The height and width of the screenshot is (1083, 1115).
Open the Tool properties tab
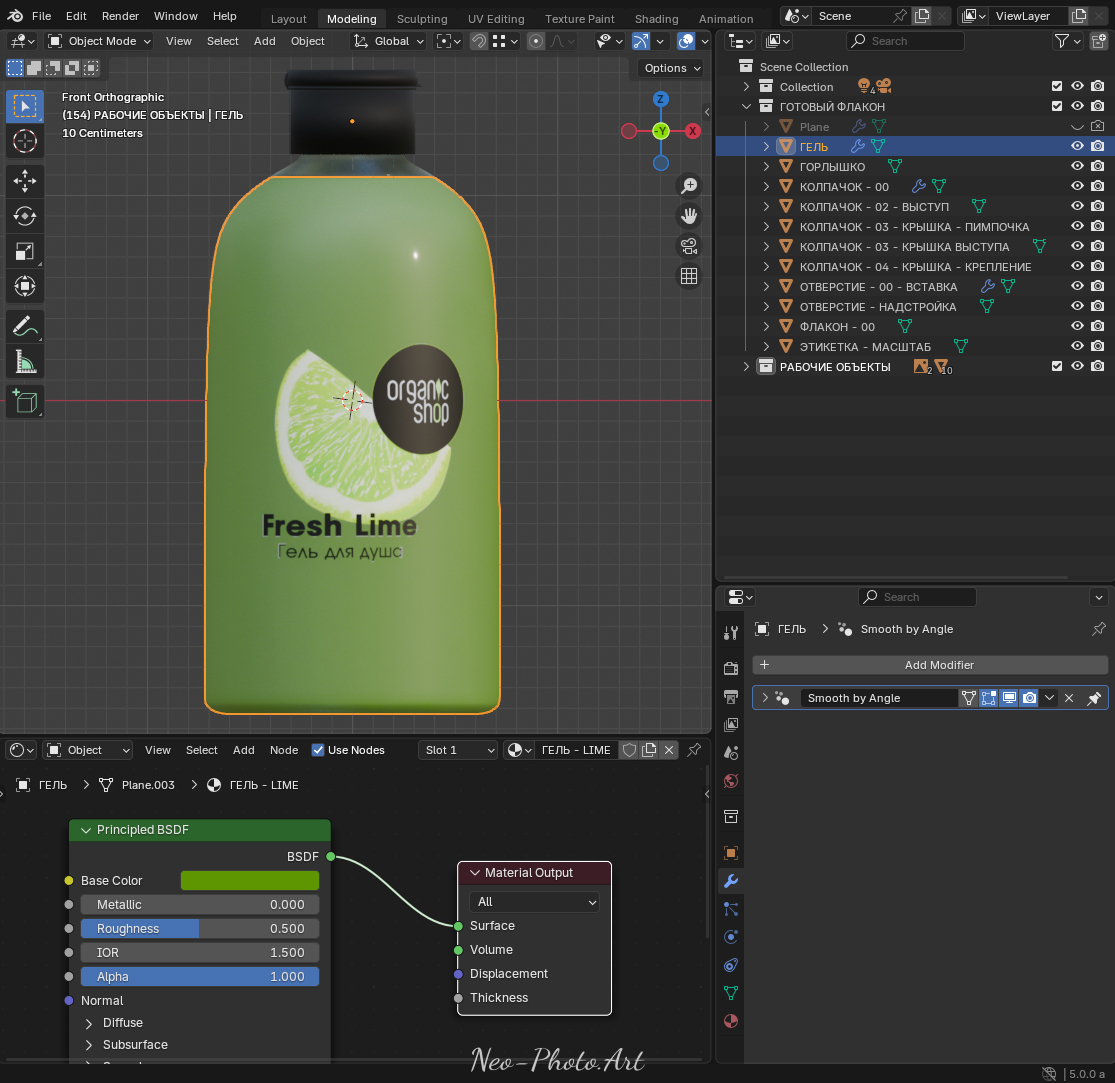[x=730, y=633]
